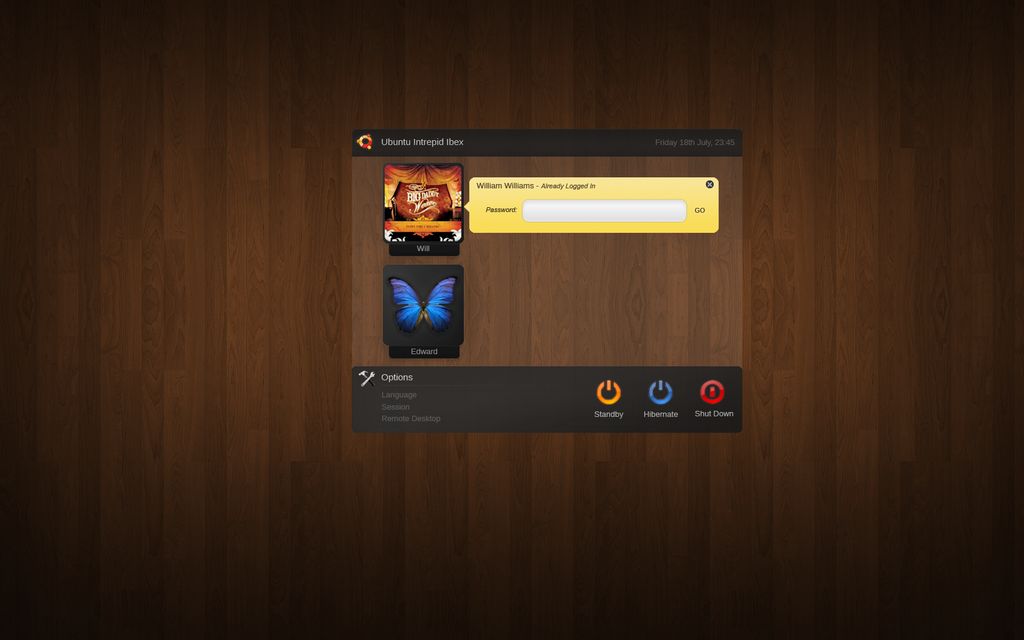Click inside the Password input field
The width and height of the screenshot is (1024, 640).
point(604,210)
